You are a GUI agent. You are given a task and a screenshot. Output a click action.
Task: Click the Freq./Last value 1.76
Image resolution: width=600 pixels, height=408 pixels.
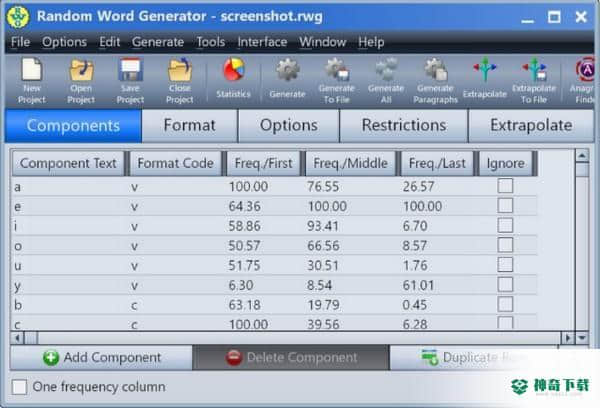point(415,266)
